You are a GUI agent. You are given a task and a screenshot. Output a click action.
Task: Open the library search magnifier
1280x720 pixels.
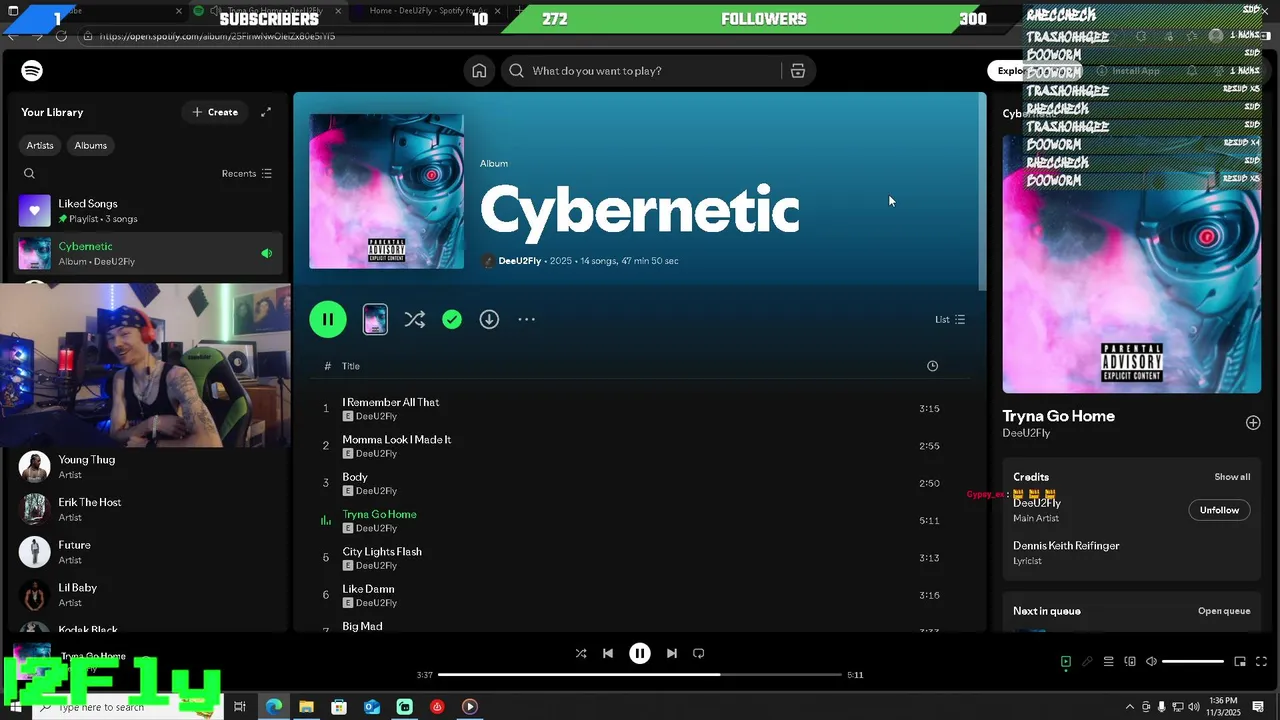29,173
